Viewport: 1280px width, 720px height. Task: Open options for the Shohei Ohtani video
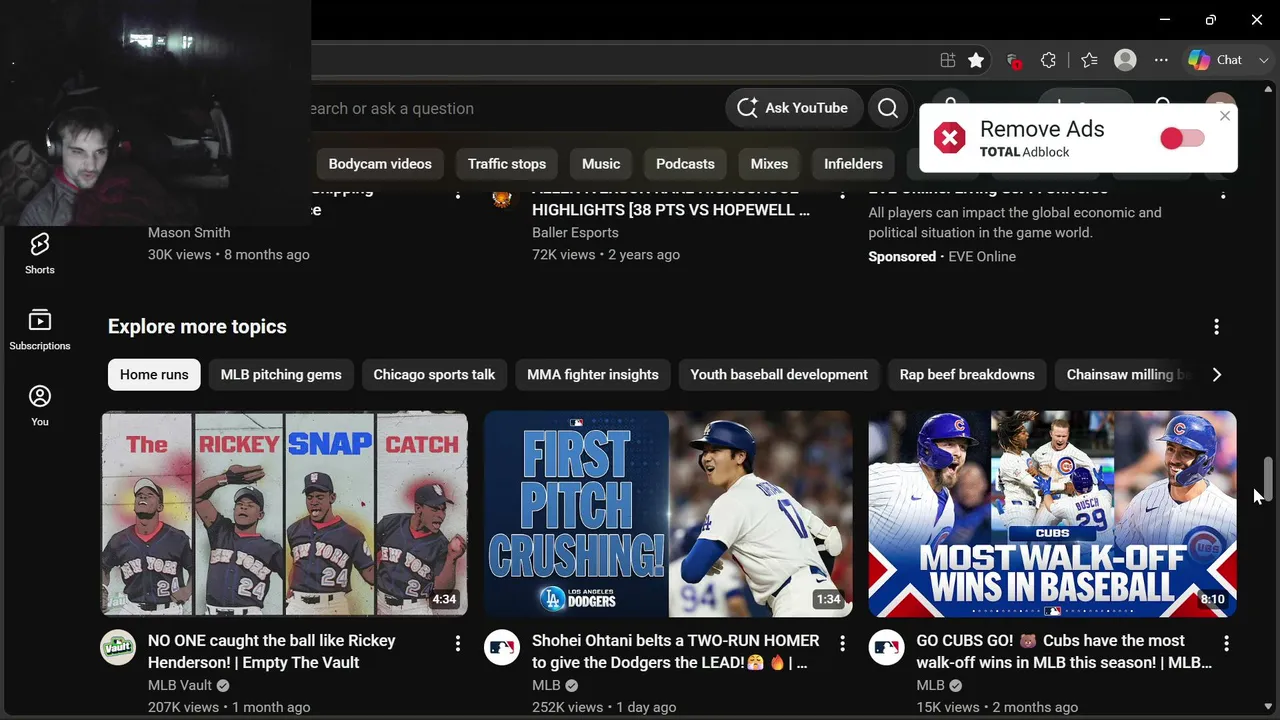[842, 643]
